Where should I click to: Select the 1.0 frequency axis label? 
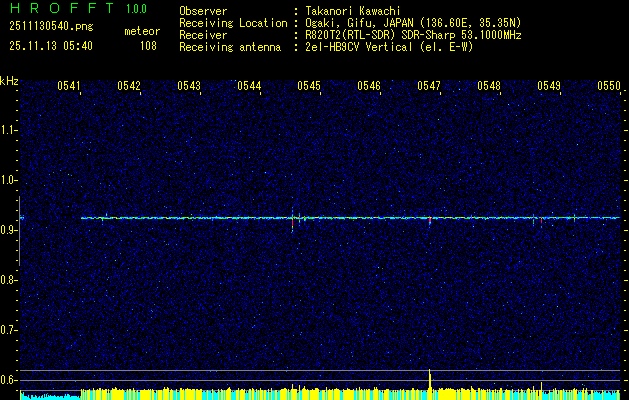[x=9, y=180]
